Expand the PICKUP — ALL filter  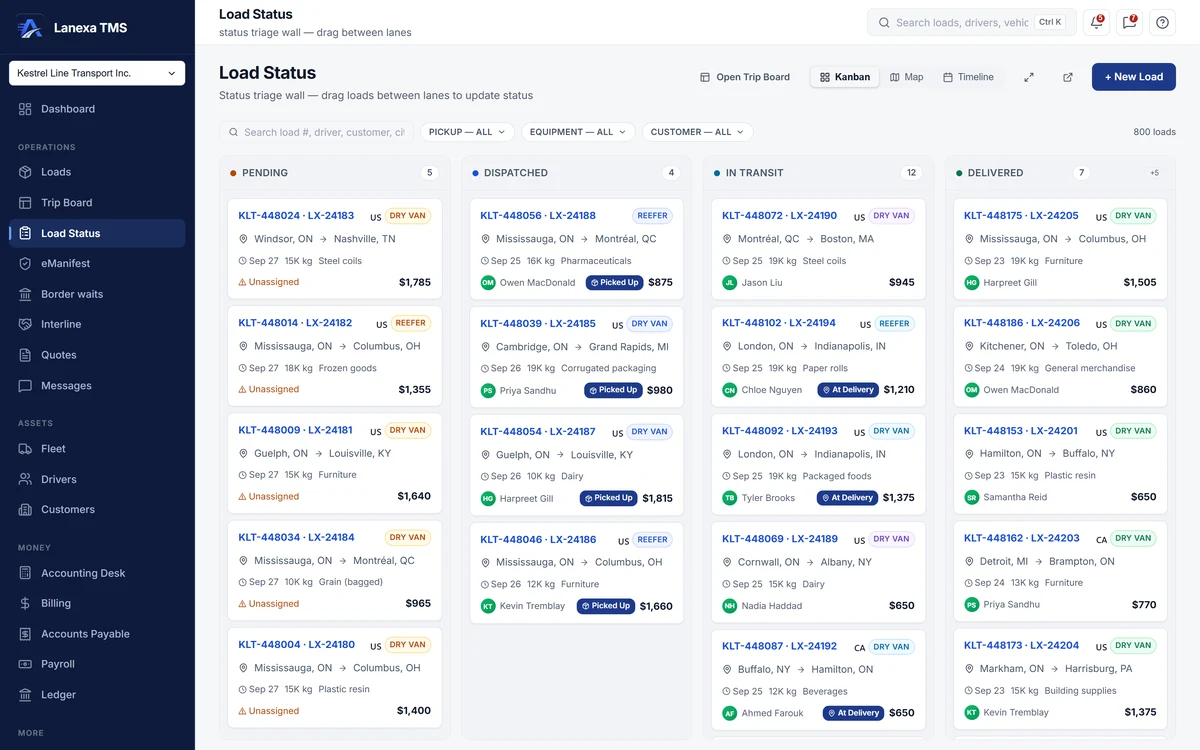pyautogui.click(x=468, y=132)
